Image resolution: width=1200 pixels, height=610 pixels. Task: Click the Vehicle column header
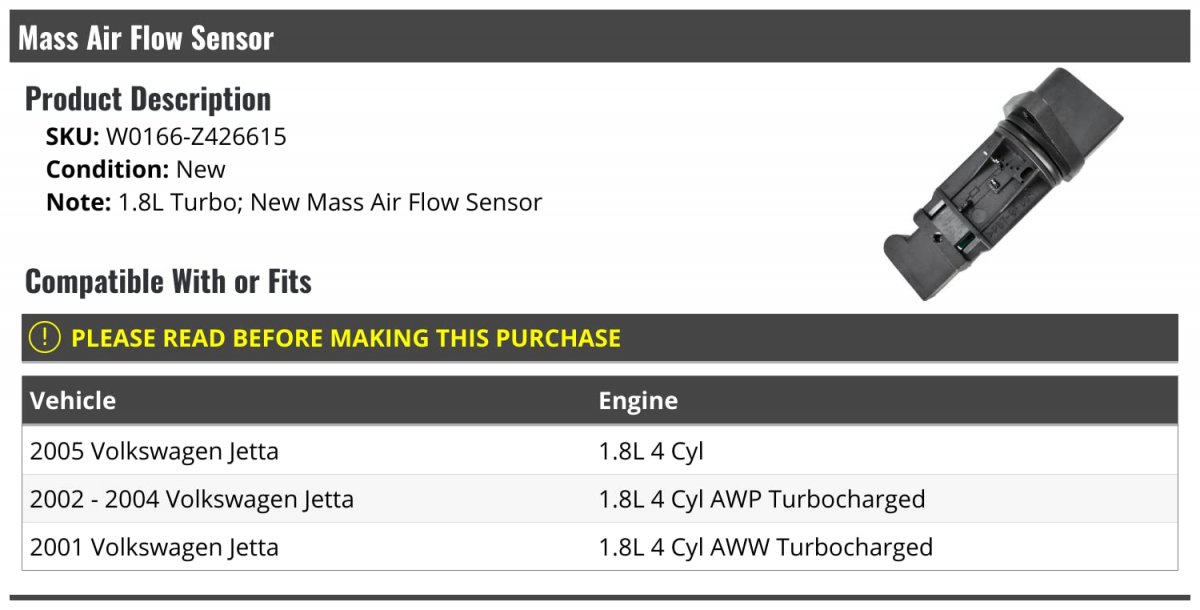[73, 401]
